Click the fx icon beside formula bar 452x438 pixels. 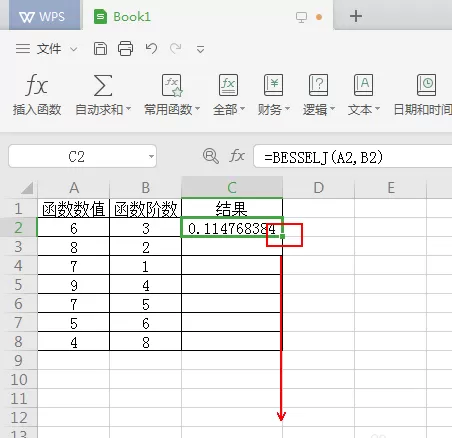(237, 156)
